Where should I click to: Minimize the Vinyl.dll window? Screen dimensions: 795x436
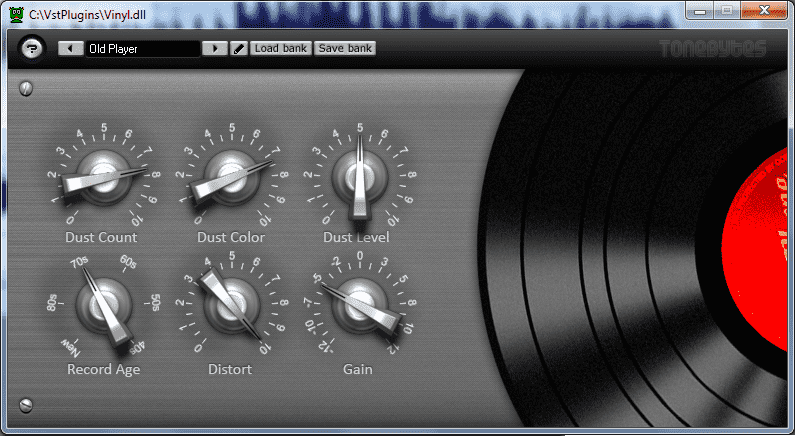(x=700, y=10)
